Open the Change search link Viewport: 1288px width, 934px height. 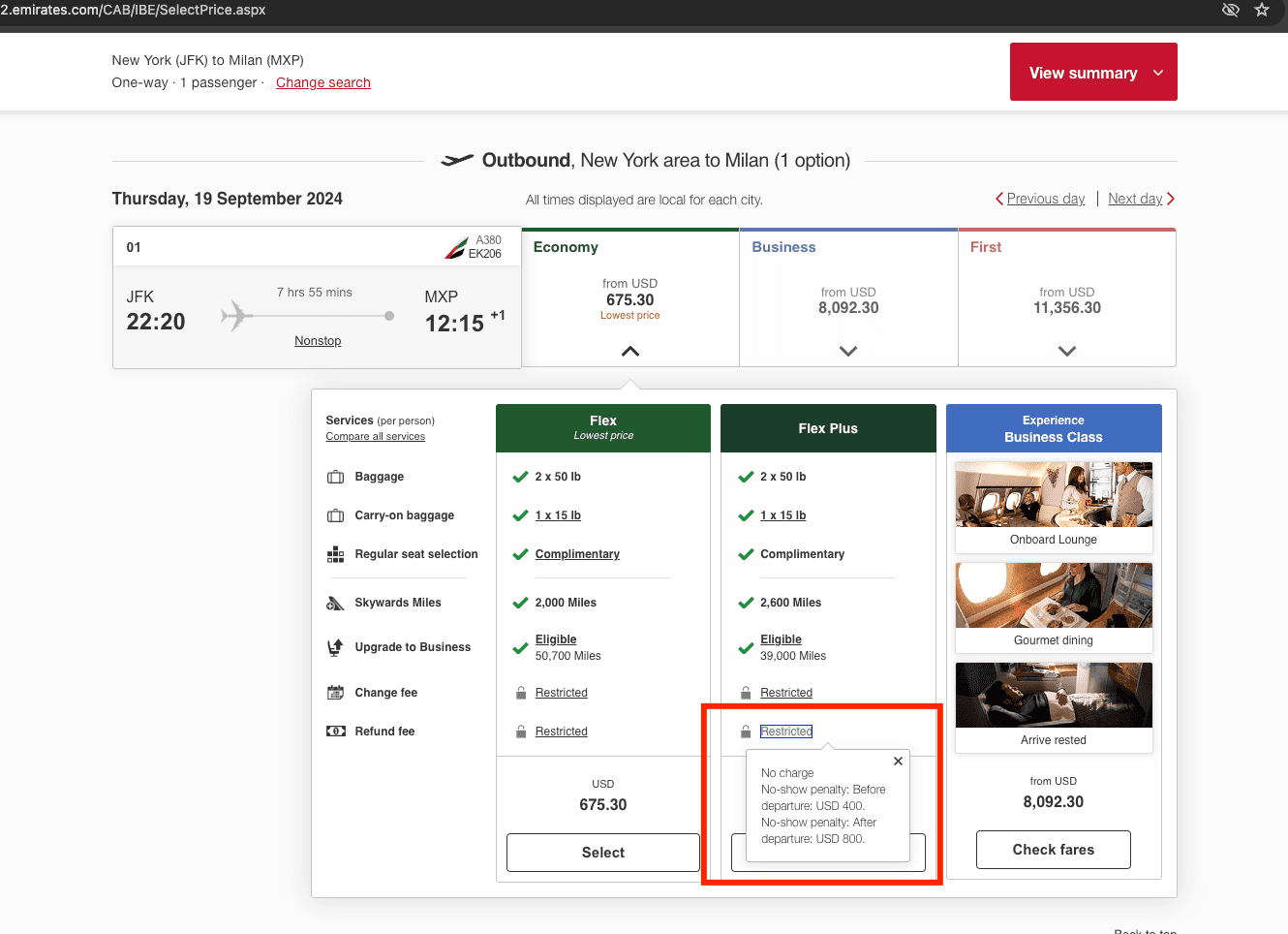coord(323,82)
